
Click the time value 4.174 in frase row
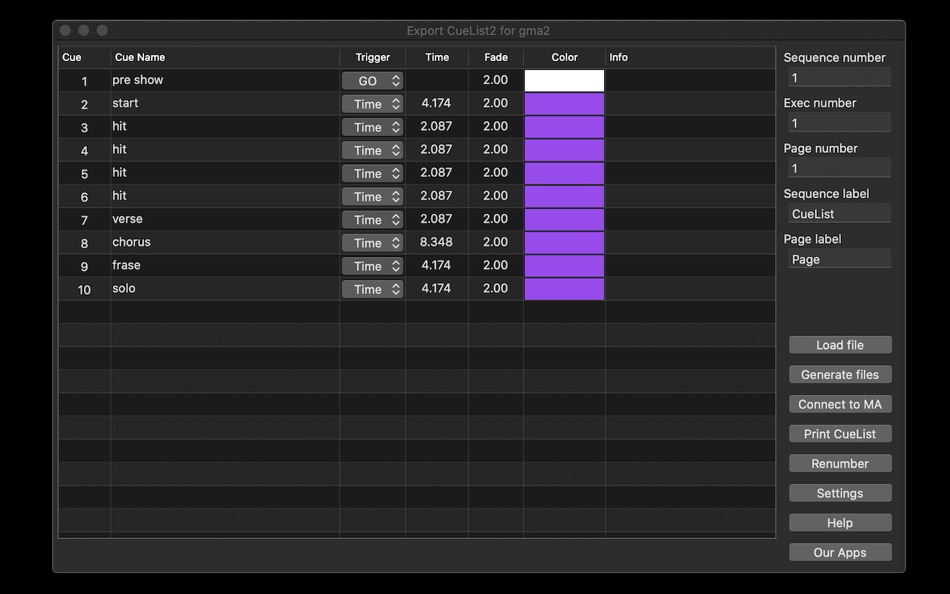tap(436, 265)
